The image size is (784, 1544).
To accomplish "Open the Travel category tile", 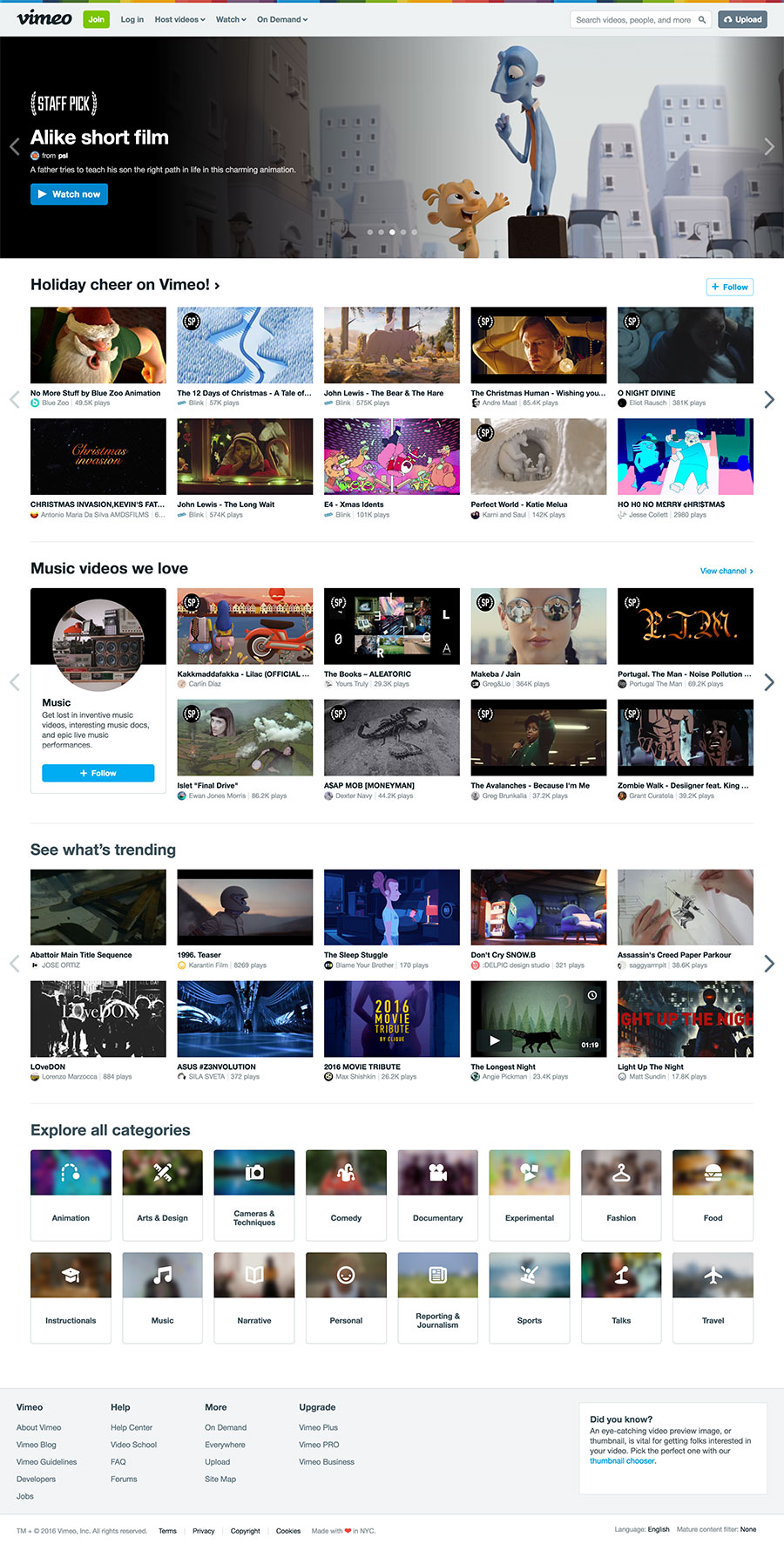I will pos(713,1297).
